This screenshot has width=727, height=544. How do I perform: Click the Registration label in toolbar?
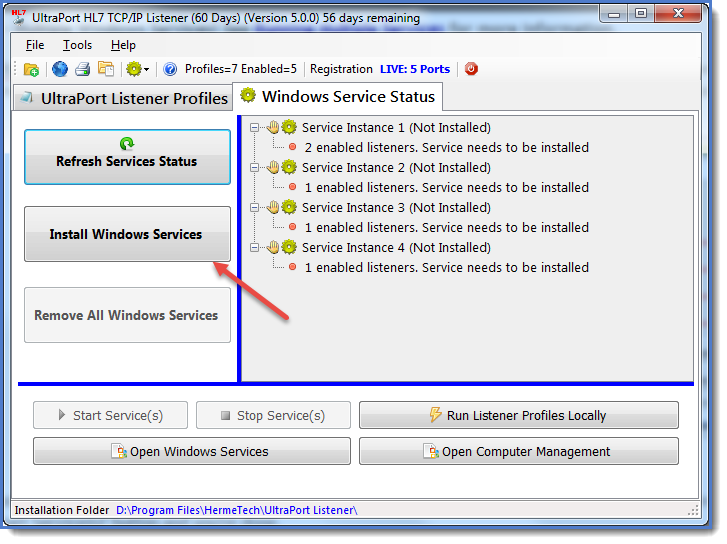pos(341,69)
